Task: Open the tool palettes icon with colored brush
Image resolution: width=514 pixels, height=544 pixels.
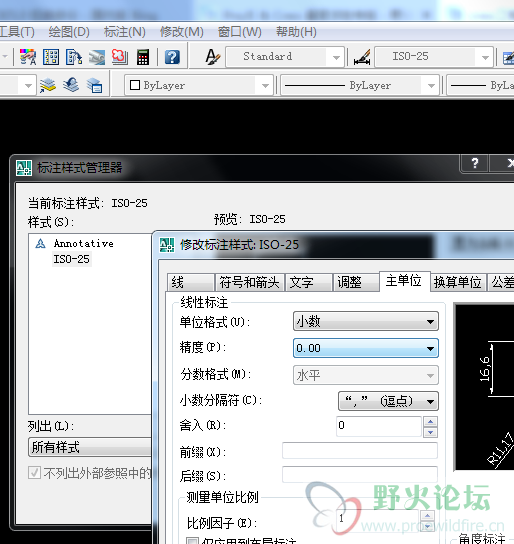Action: (x=28, y=57)
